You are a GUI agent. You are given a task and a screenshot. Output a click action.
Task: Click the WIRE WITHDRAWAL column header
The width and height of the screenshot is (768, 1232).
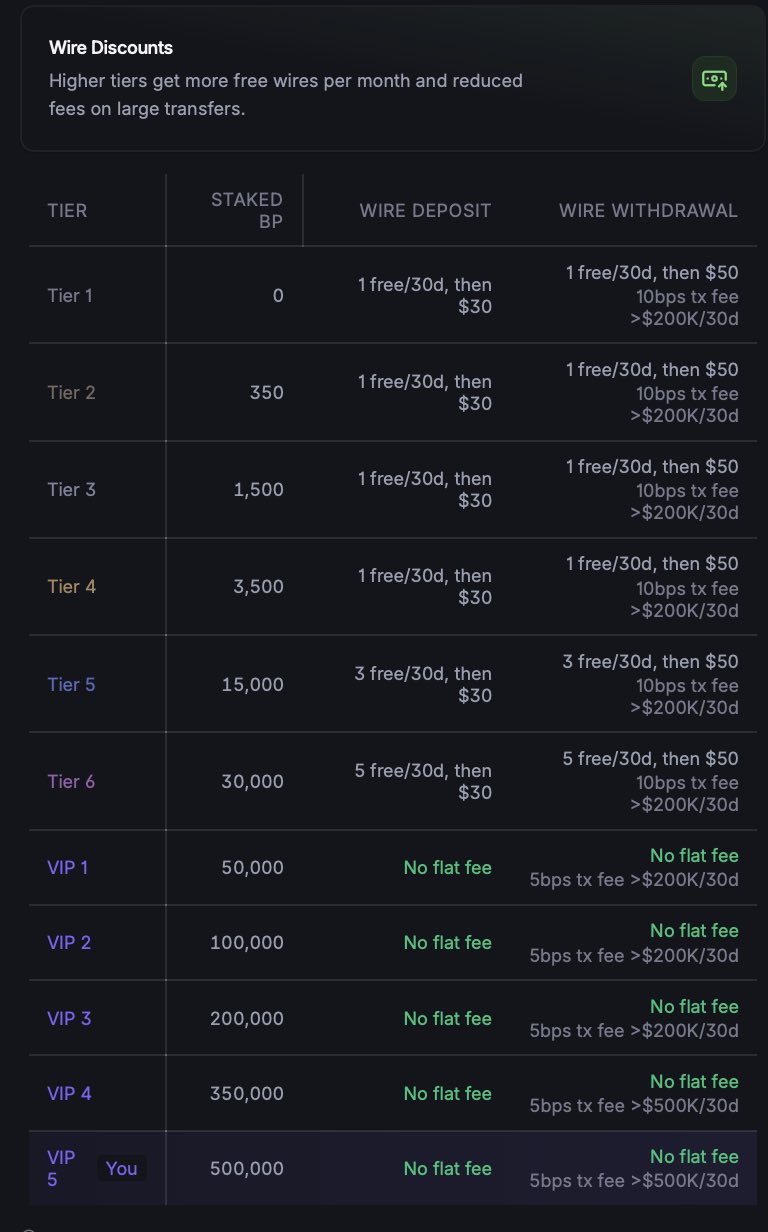[x=648, y=211]
